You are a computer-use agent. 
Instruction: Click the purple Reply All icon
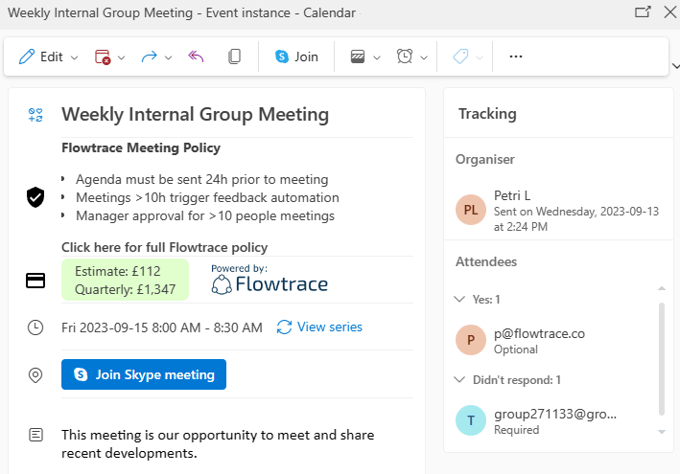point(196,56)
